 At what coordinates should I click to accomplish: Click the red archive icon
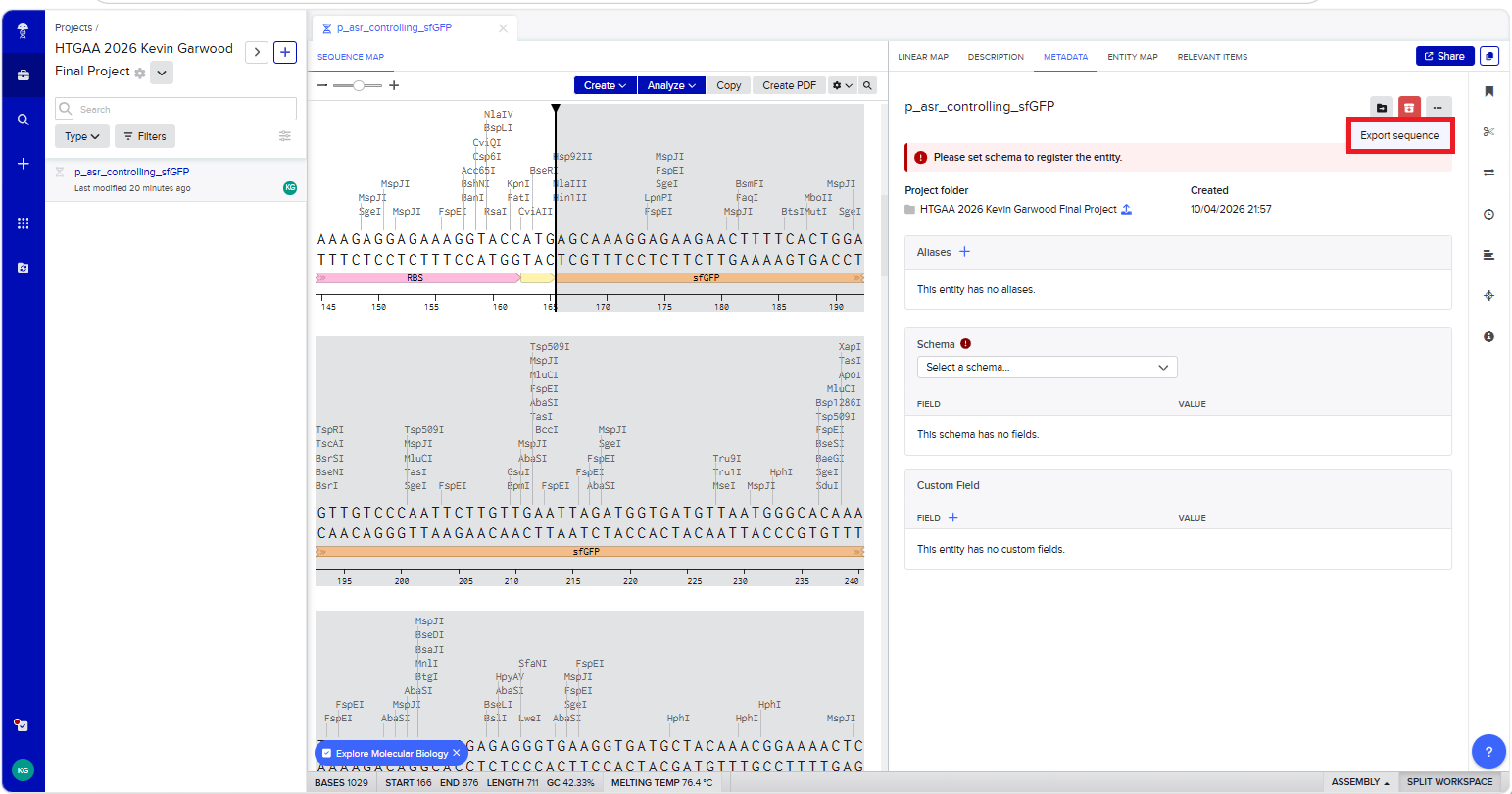1409,108
